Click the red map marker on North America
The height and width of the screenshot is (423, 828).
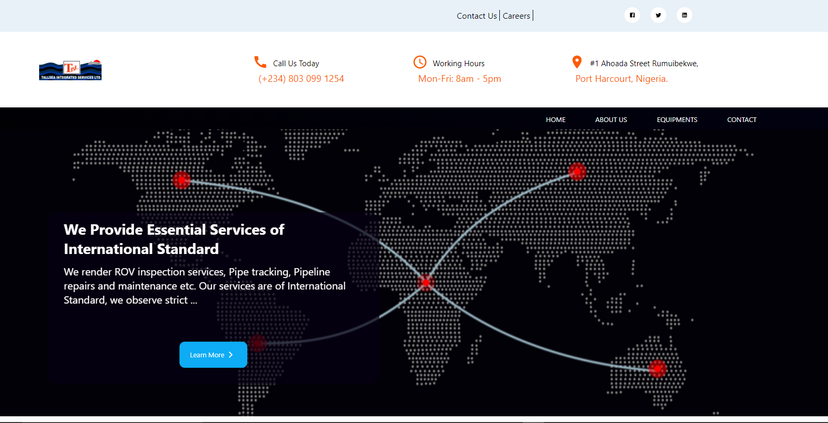click(x=181, y=180)
